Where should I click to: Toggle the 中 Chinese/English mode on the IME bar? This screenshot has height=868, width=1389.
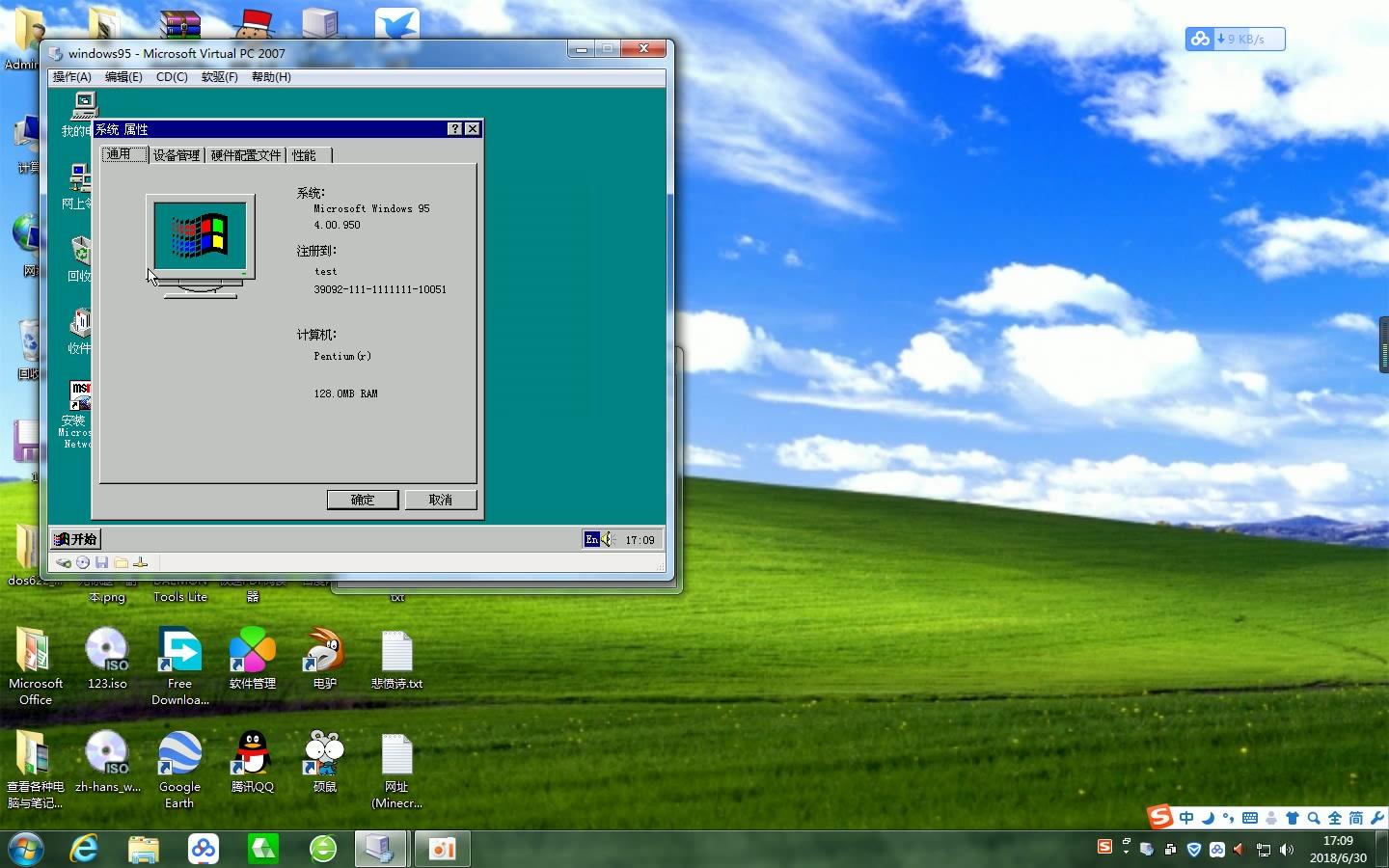coord(1186,818)
